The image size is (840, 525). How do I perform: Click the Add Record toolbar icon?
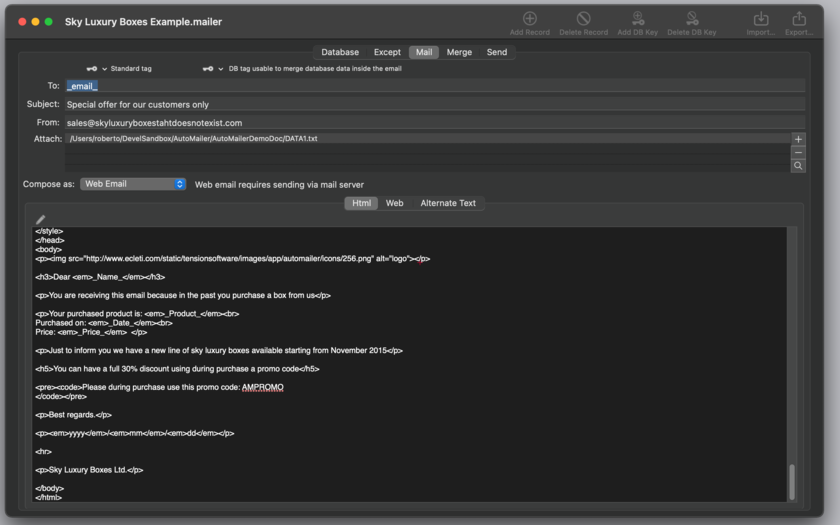[529, 19]
